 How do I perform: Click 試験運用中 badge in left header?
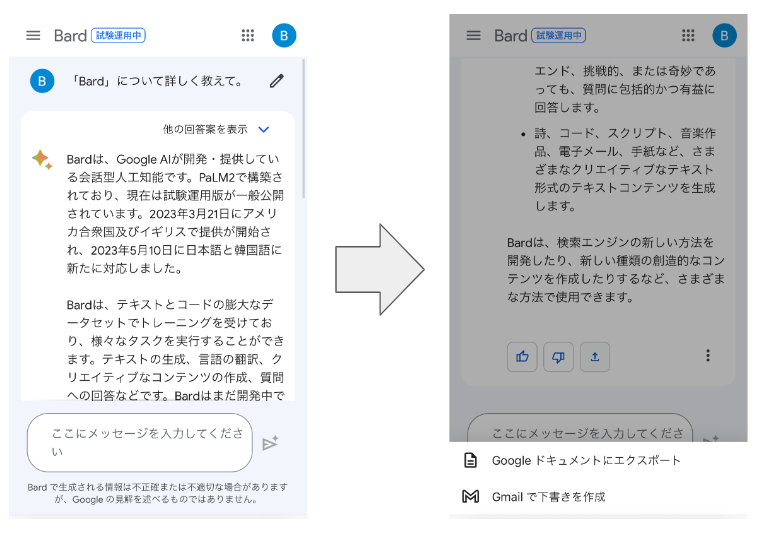coord(119,36)
